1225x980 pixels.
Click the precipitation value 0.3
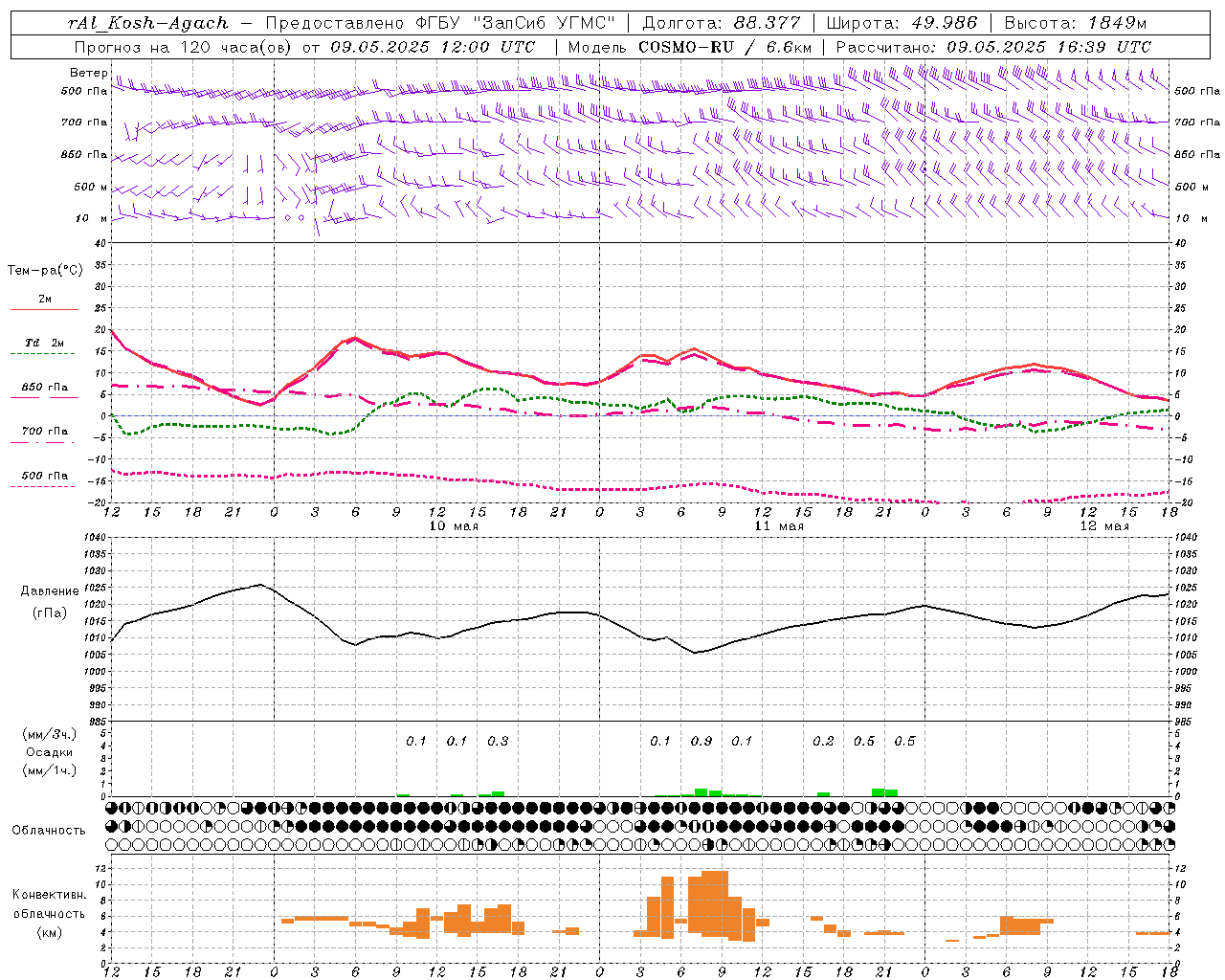498,741
